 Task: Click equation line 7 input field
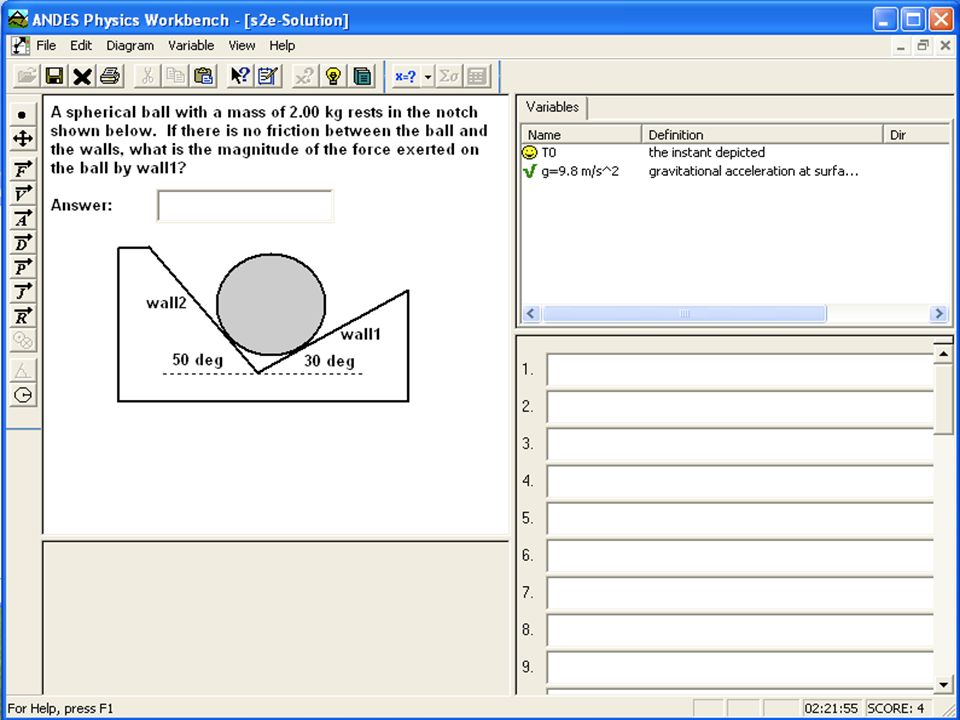[x=740, y=593]
